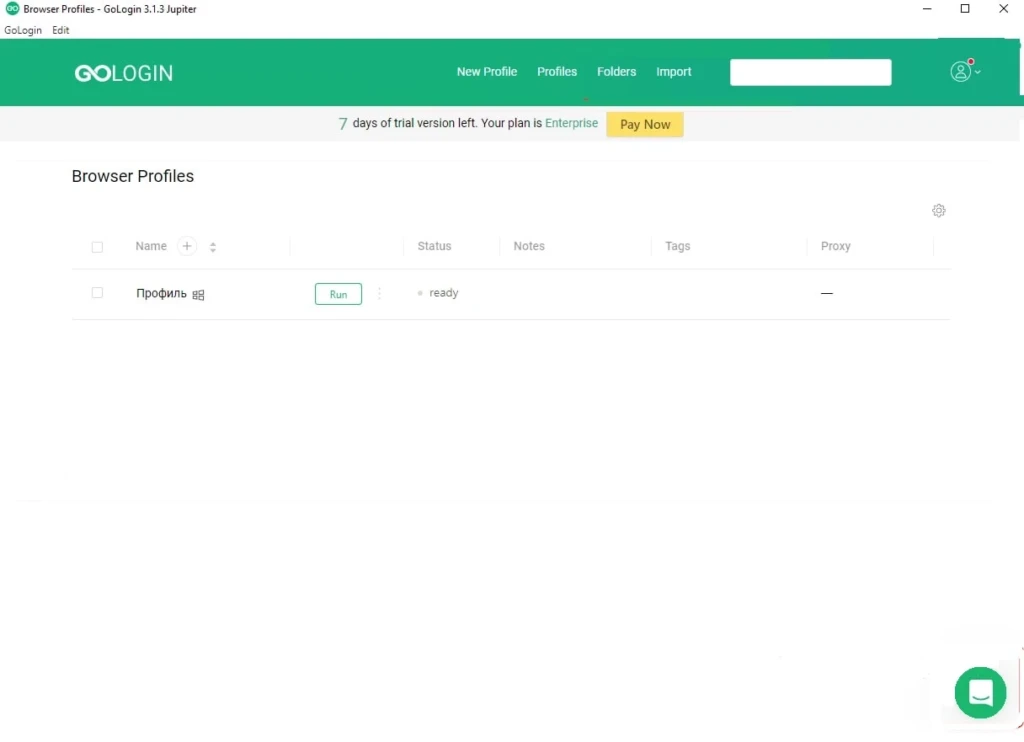Open the Enterprise plan link
The height and width of the screenshot is (742, 1024).
click(x=571, y=123)
